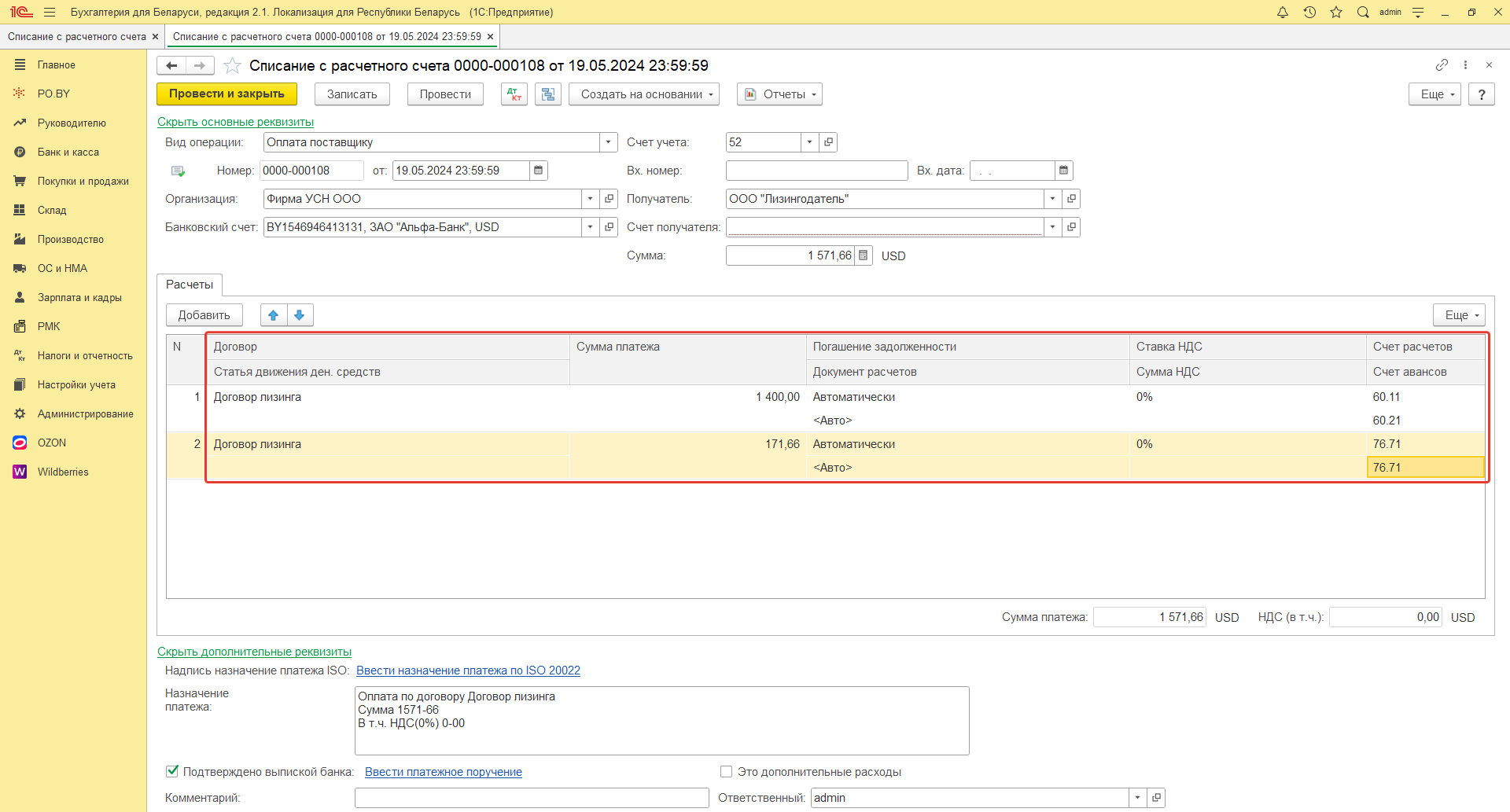Click into the 'Комментарий' input field
The height and width of the screenshot is (812, 1510).
(x=532, y=798)
